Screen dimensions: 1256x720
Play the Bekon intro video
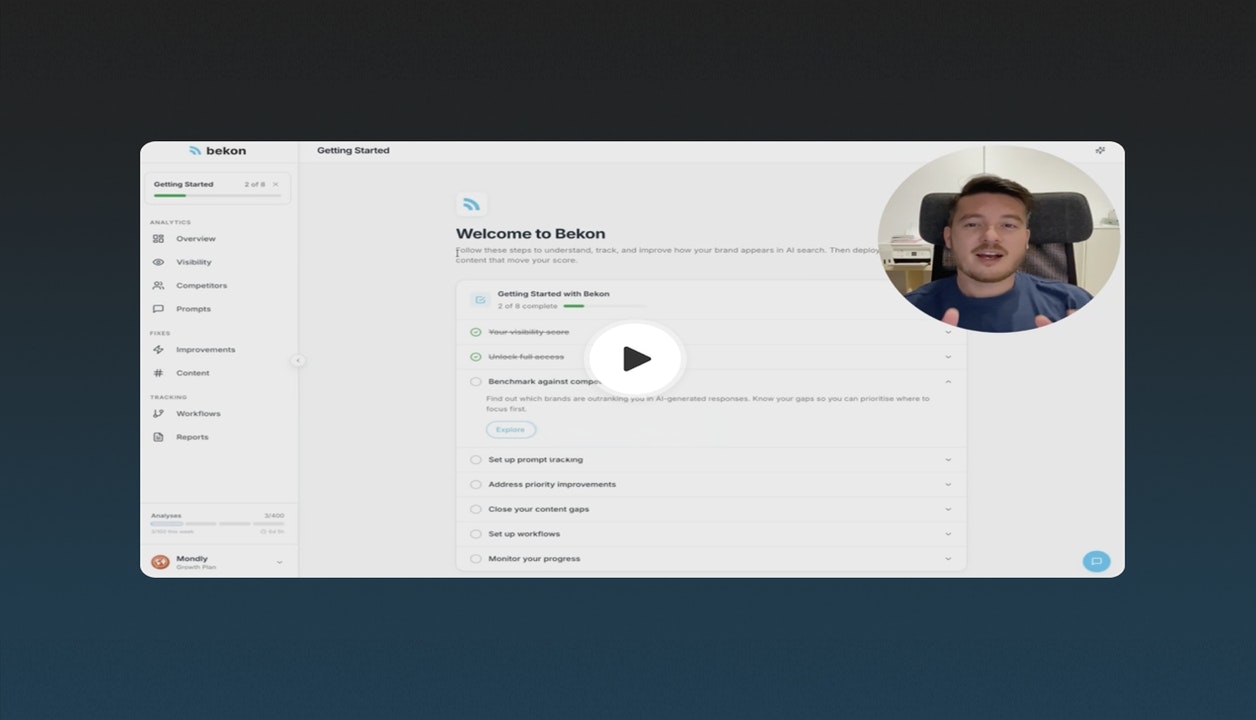pos(635,358)
